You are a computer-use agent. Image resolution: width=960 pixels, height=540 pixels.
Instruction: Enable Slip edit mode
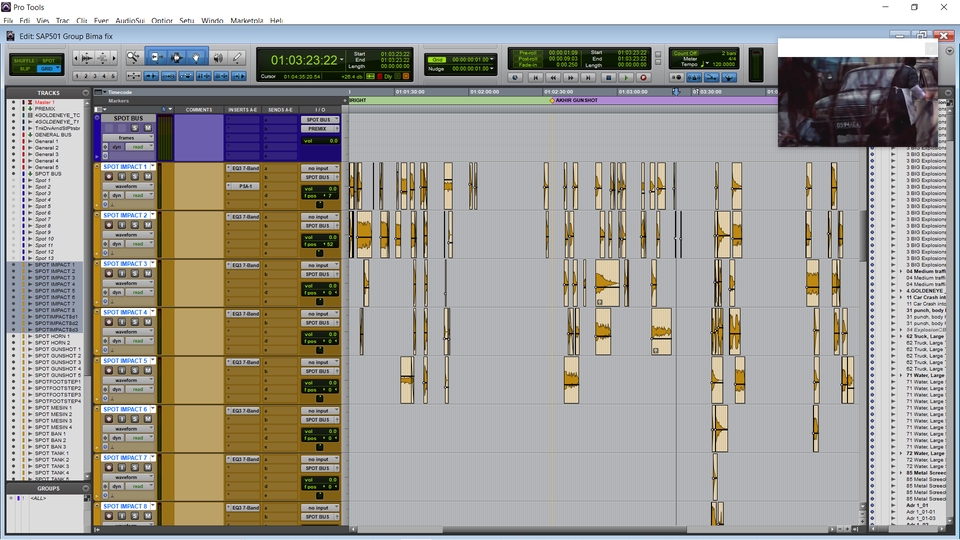coord(24,69)
